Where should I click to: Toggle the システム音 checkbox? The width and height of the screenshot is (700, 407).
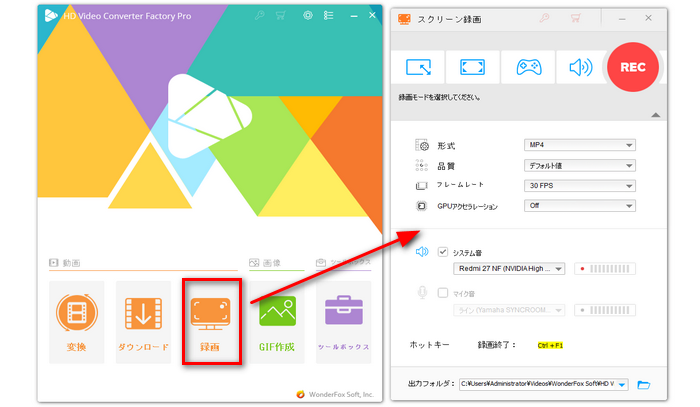point(442,252)
